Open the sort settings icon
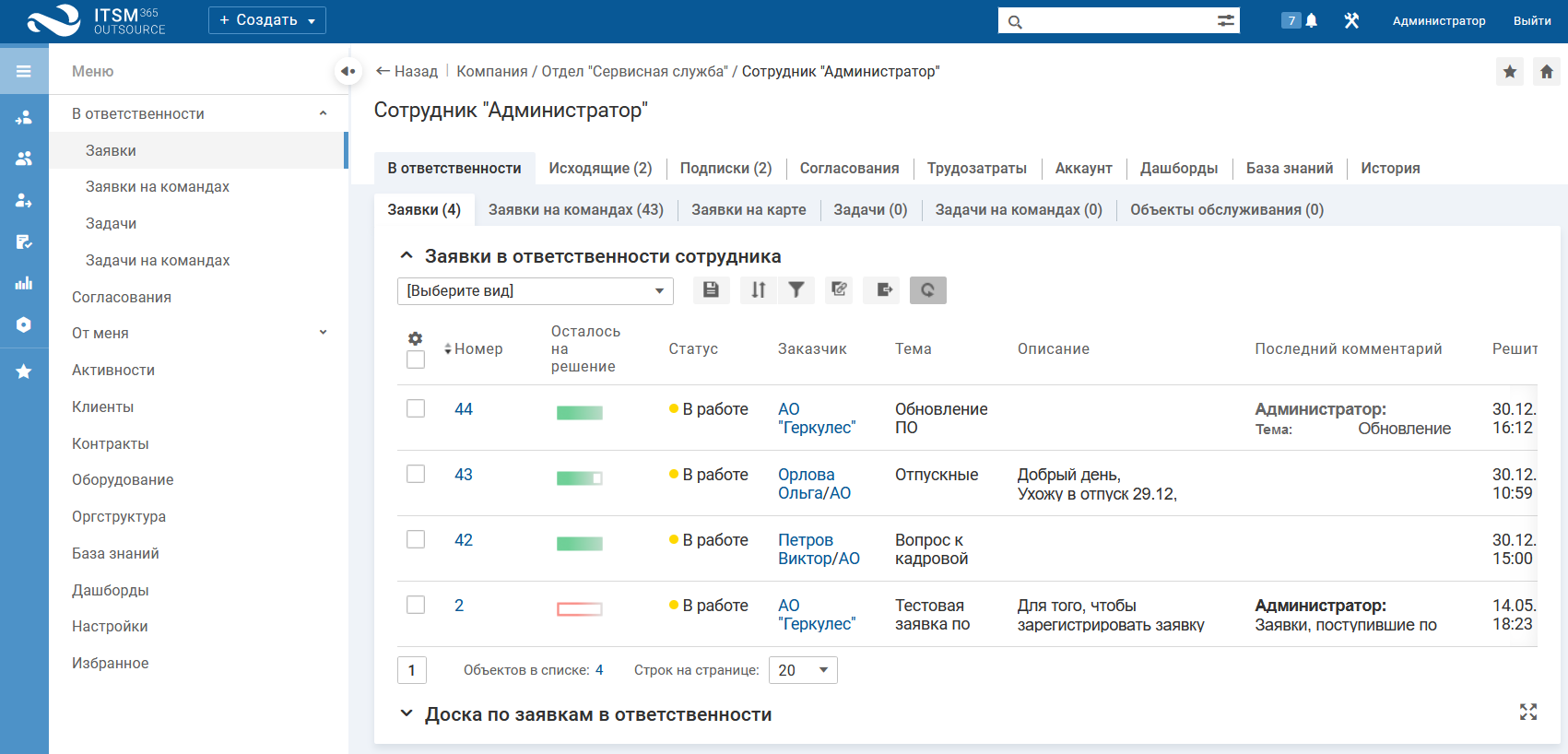The width and height of the screenshot is (1568, 754). [759, 289]
